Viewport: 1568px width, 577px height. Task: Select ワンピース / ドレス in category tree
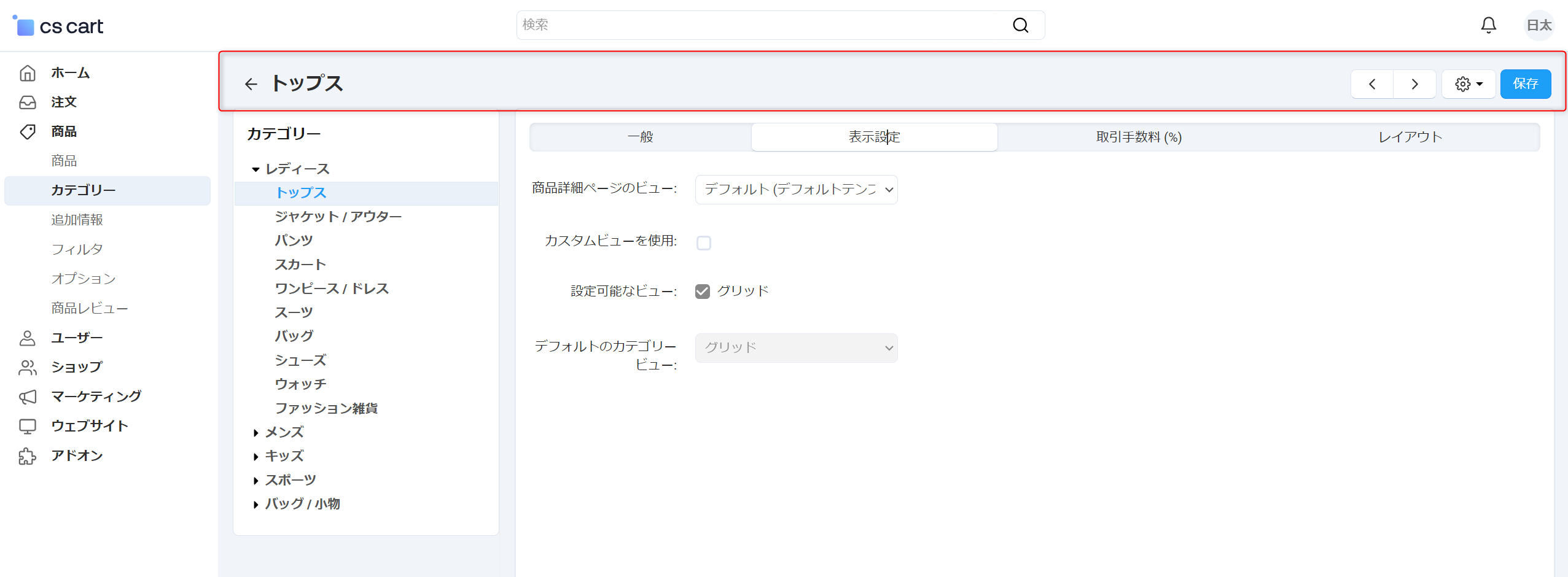[x=332, y=288]
